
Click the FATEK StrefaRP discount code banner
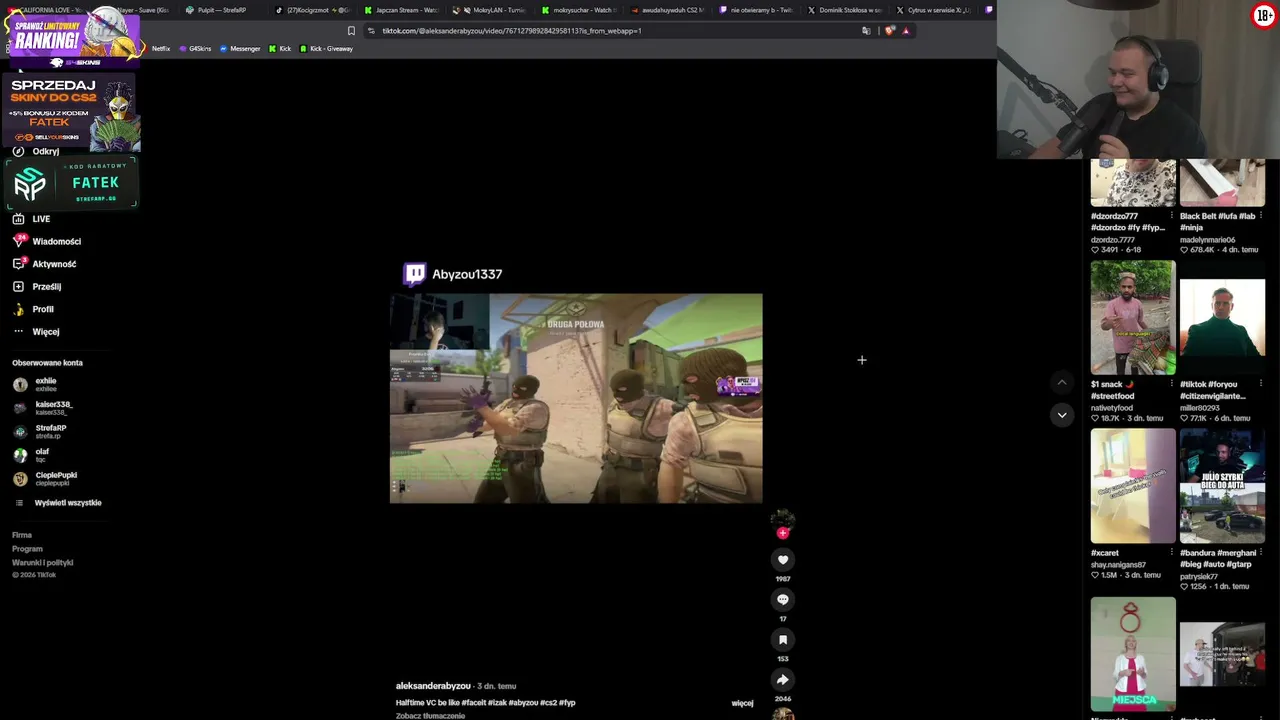[x=71, y=184]
